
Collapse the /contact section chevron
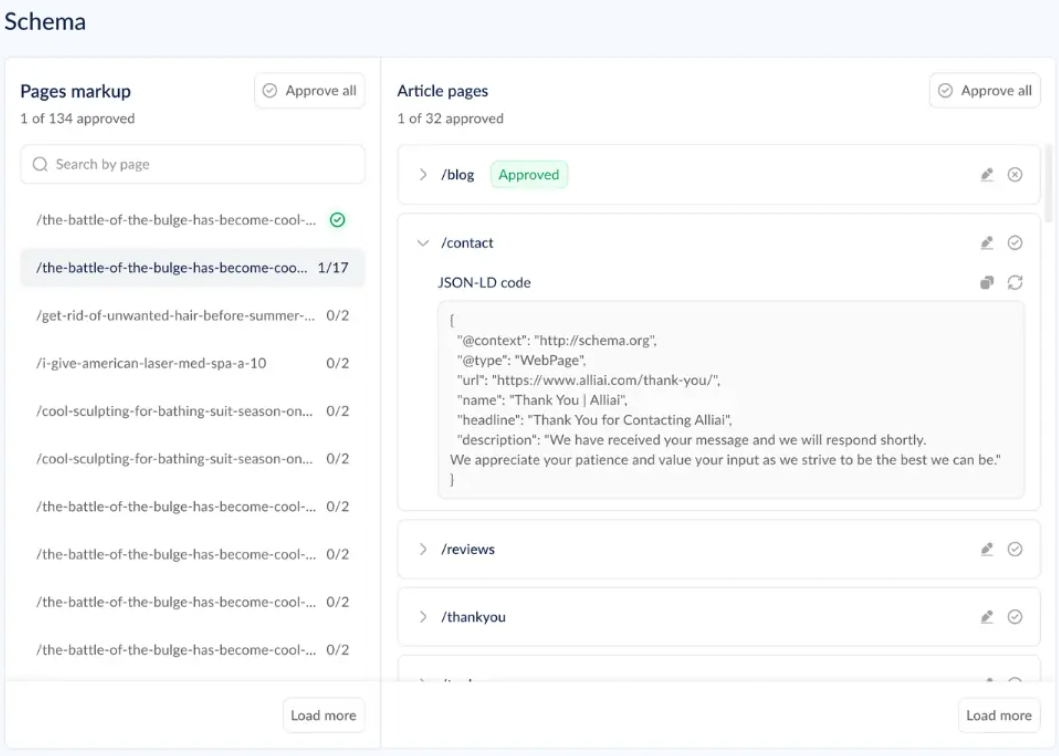click(423, 243)
